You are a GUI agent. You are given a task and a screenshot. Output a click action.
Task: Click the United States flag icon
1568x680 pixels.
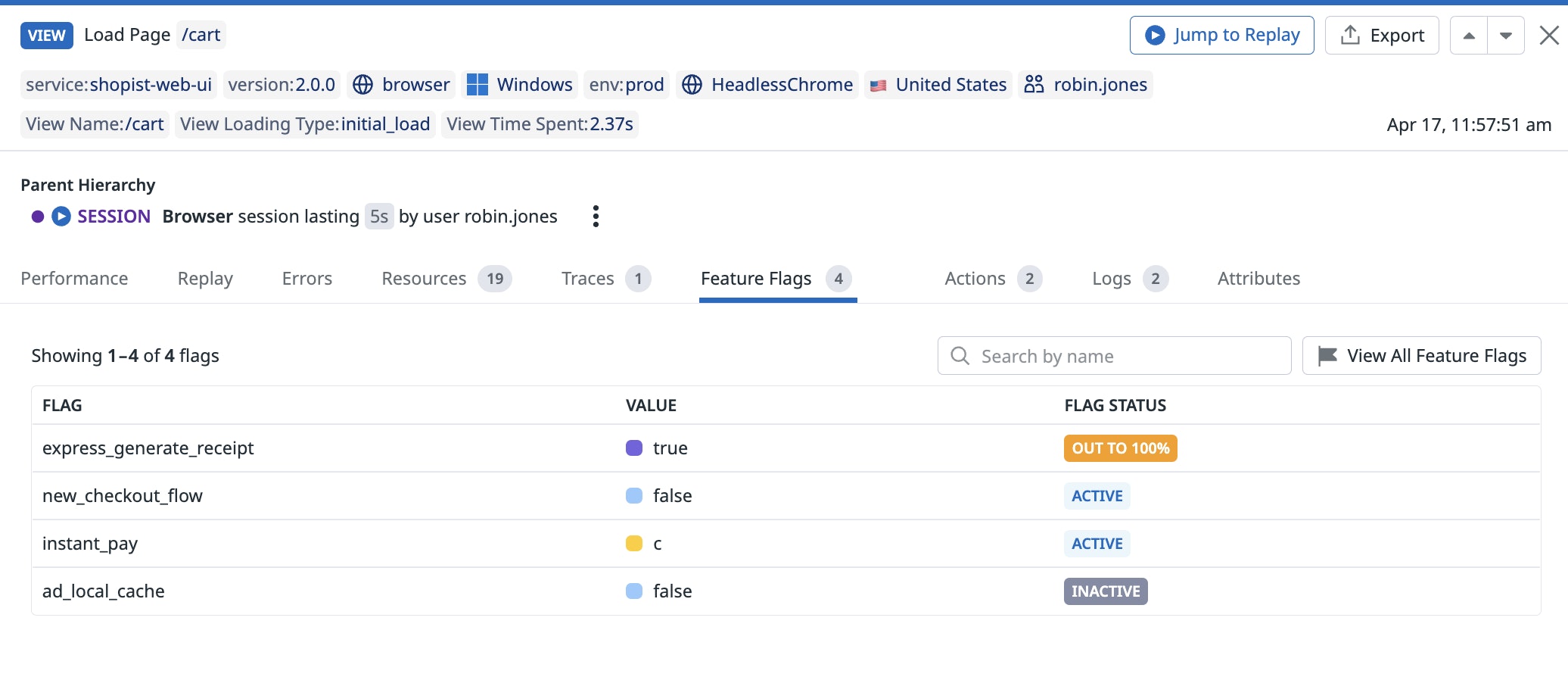[x=878, y=86]
